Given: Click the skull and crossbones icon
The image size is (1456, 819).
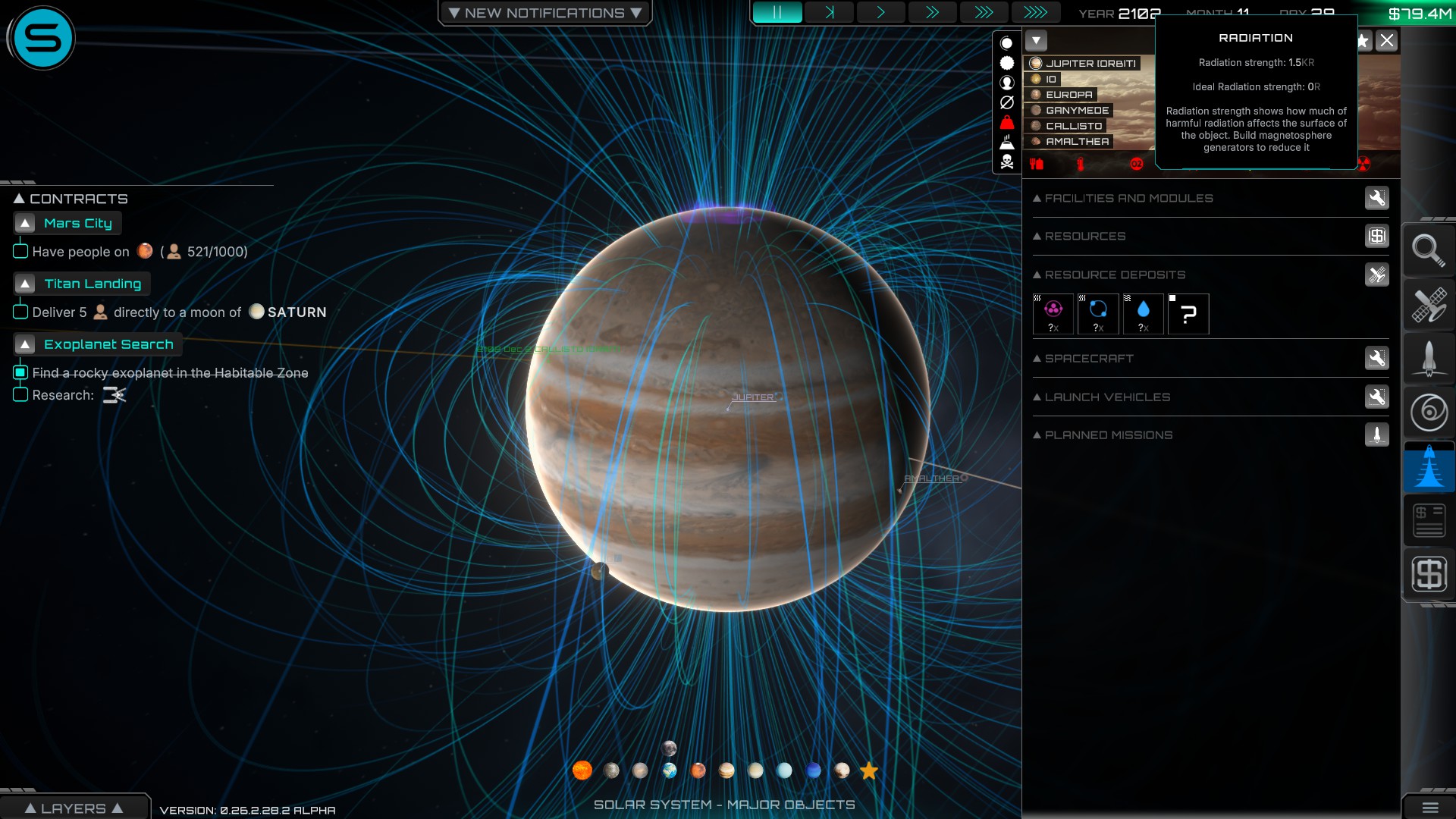Looking at the screenshot, I should tap(1007, 162).
